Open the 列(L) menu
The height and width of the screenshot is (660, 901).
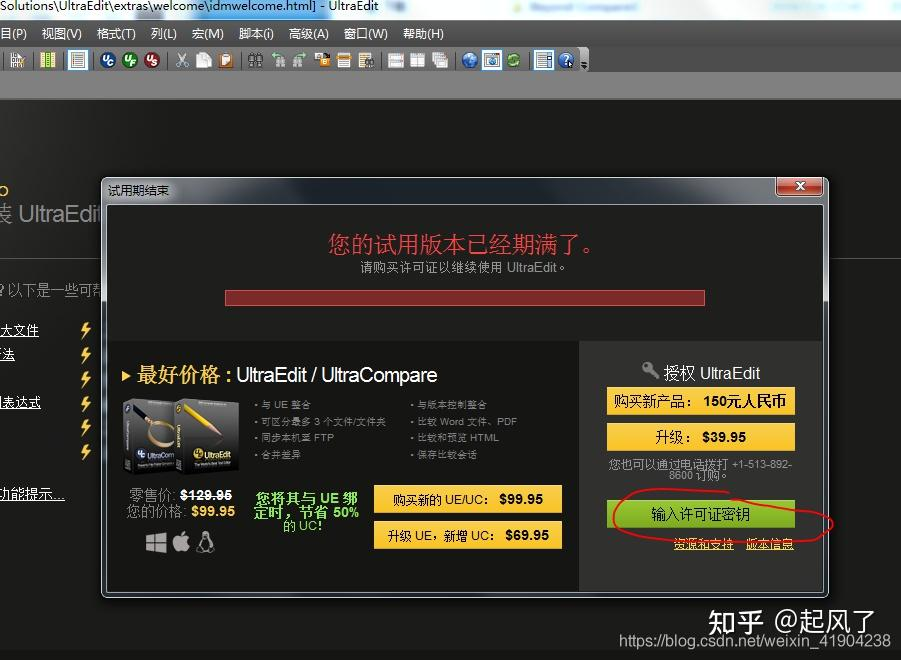pos(164,34)
